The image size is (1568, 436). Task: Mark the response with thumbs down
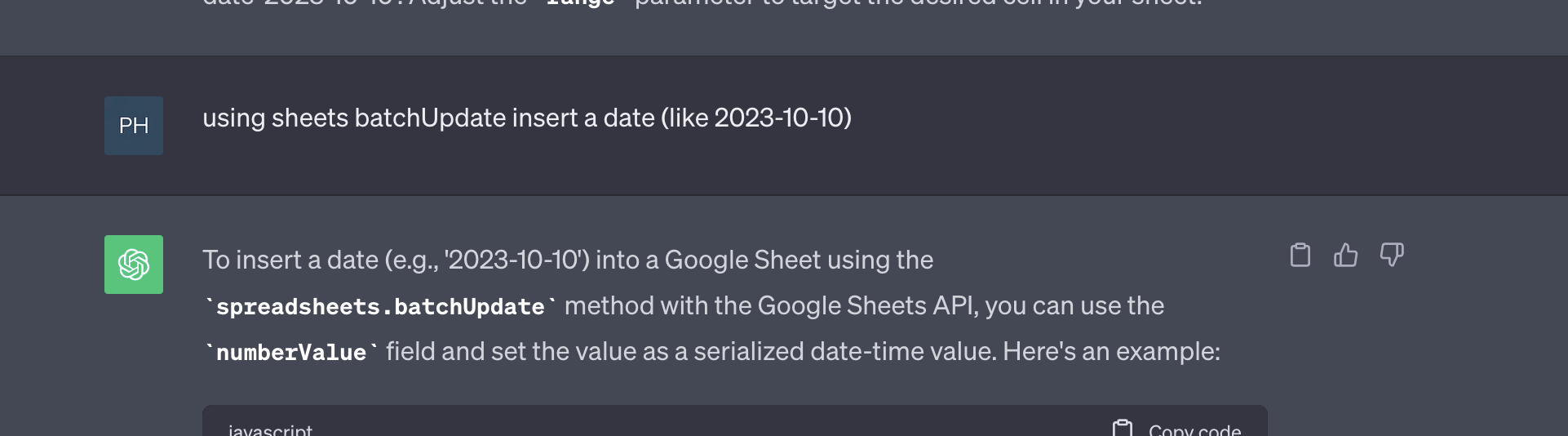[1392, 256]
